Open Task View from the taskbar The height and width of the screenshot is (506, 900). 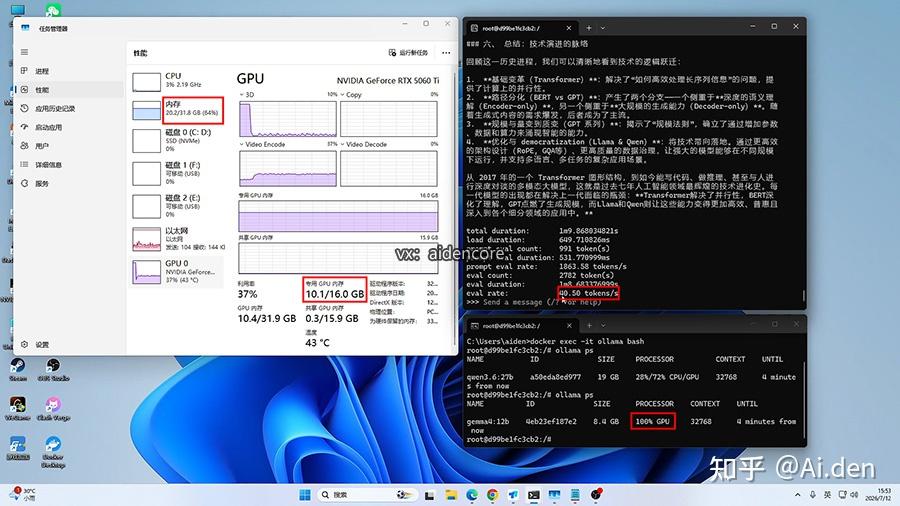click(x=429, y=495)
